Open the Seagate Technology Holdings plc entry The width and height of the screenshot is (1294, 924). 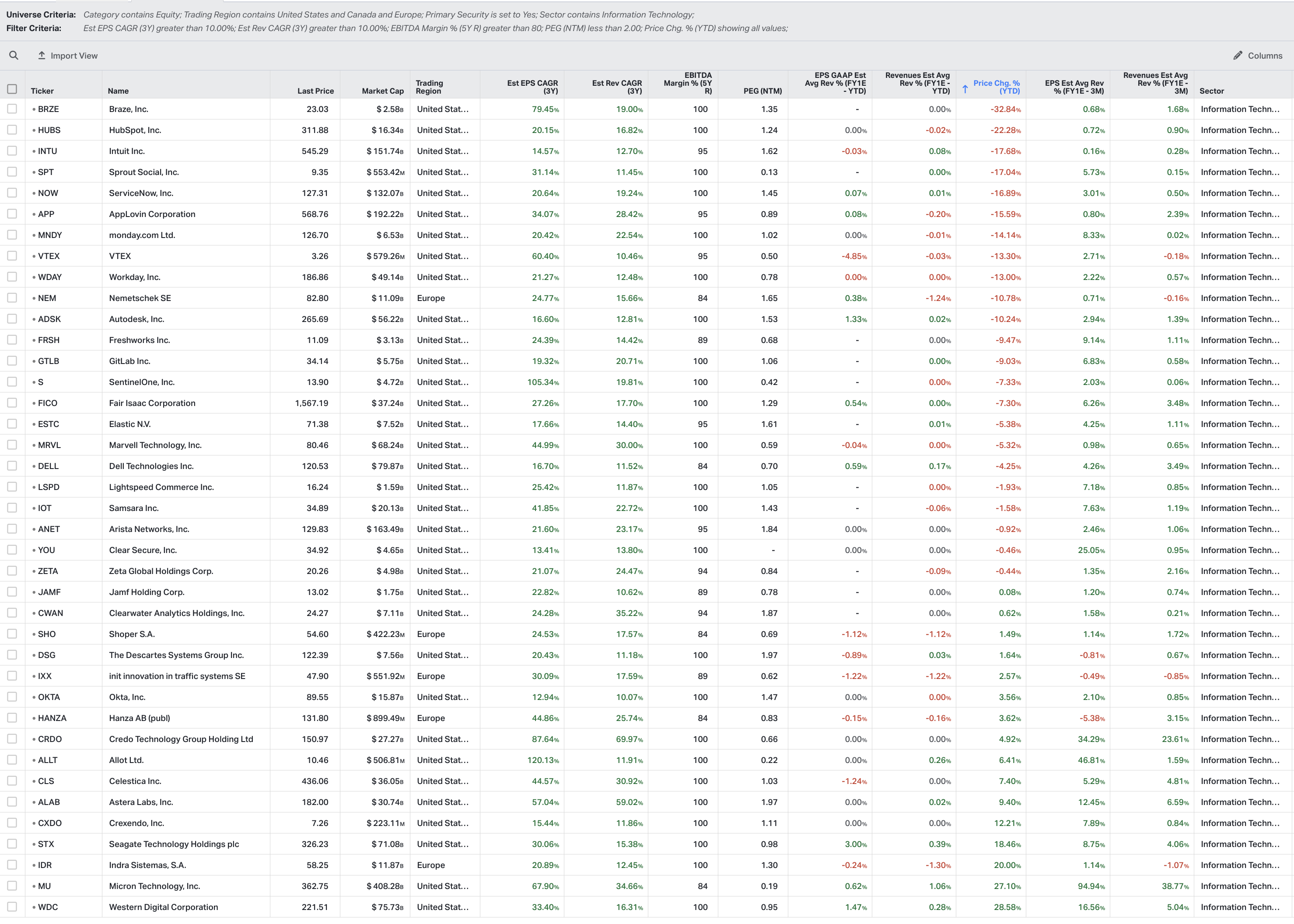click(x=174, y=844)
